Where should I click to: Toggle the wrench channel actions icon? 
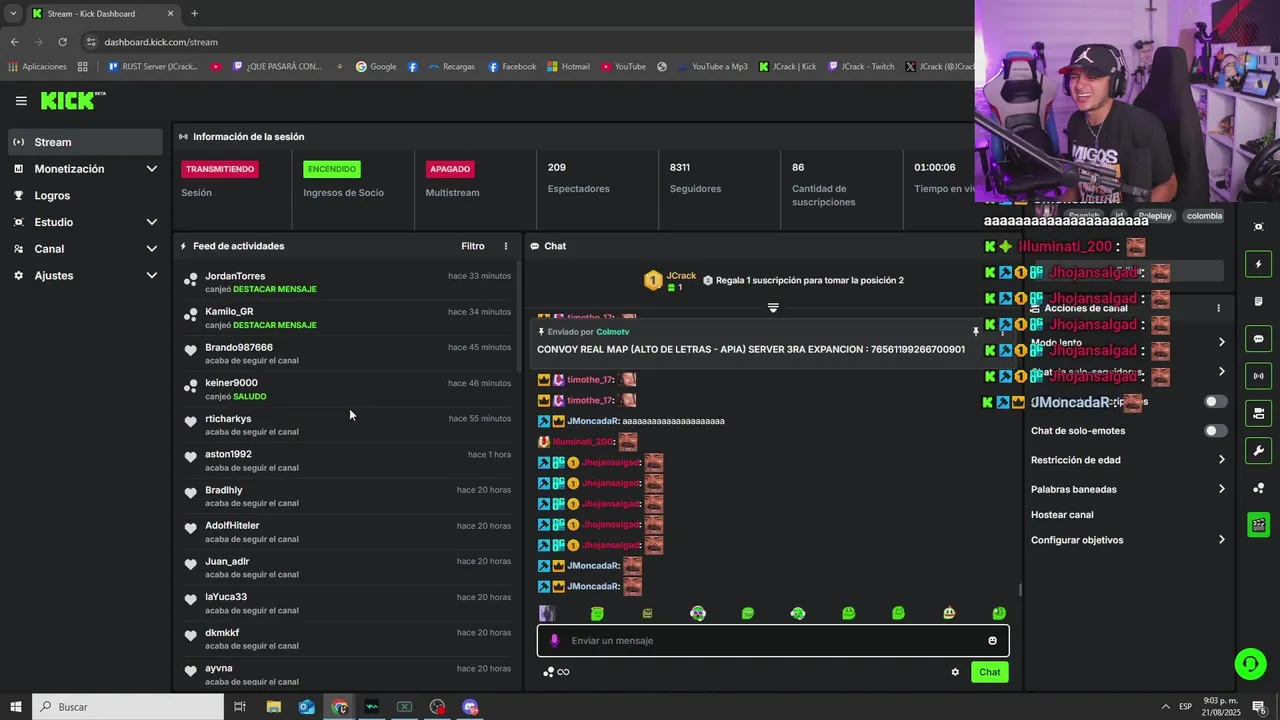pyautogui.click(x=1258, y=450)
